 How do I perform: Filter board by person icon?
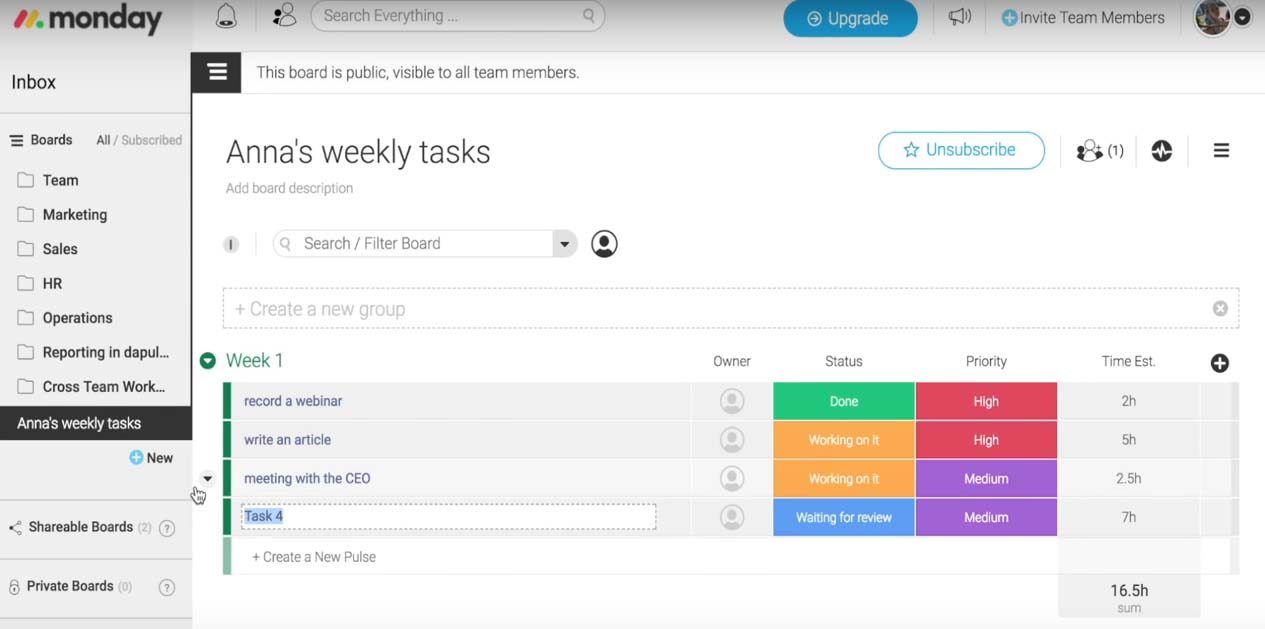604,244
